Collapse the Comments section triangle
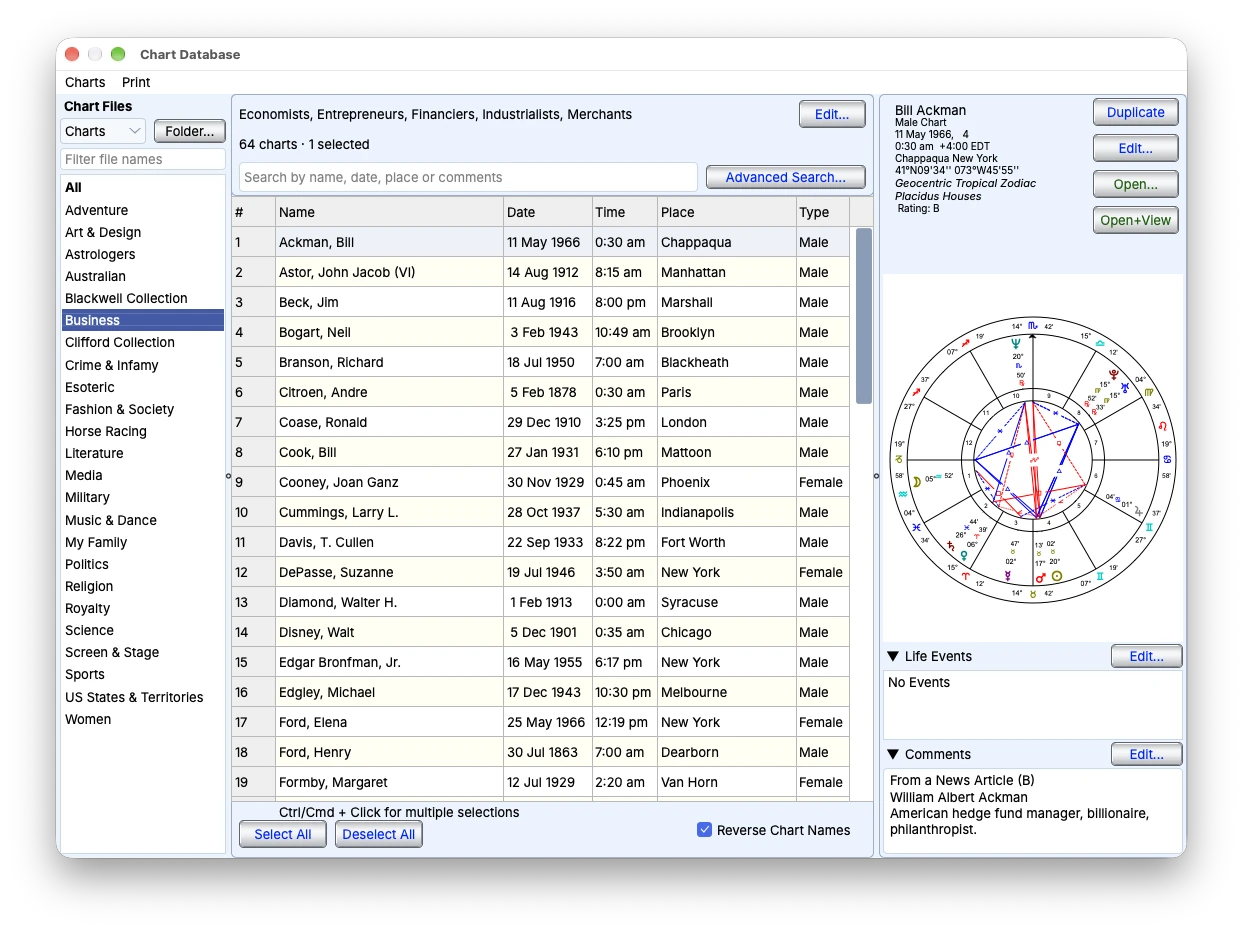The height and width of the screenshot is (932, 1243). [893, 754]
